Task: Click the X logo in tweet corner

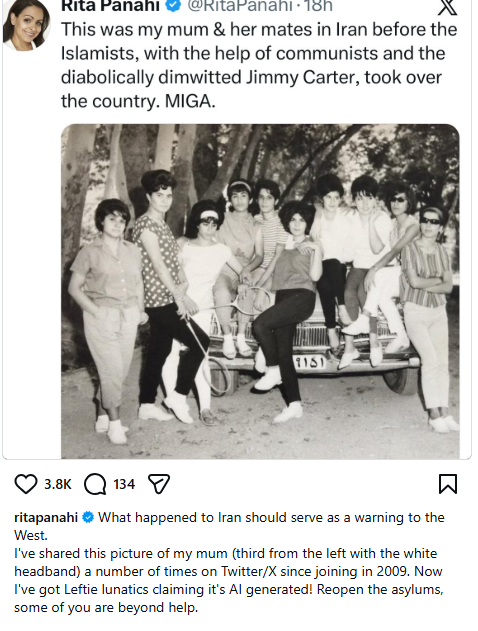Action: pos(447,6)
